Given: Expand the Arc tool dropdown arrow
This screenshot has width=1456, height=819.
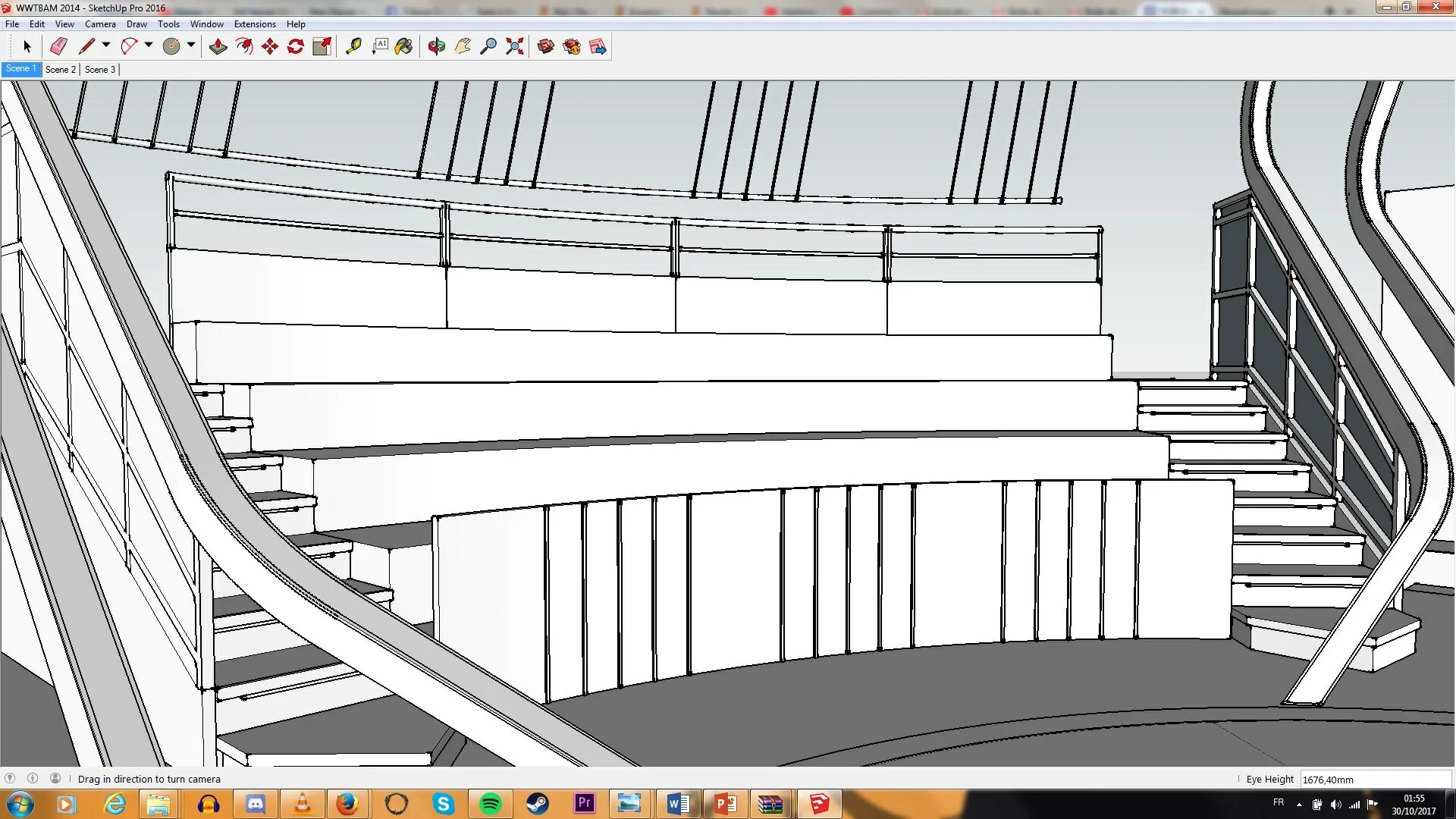Looking at the screenshot, I should coord(149,45).
